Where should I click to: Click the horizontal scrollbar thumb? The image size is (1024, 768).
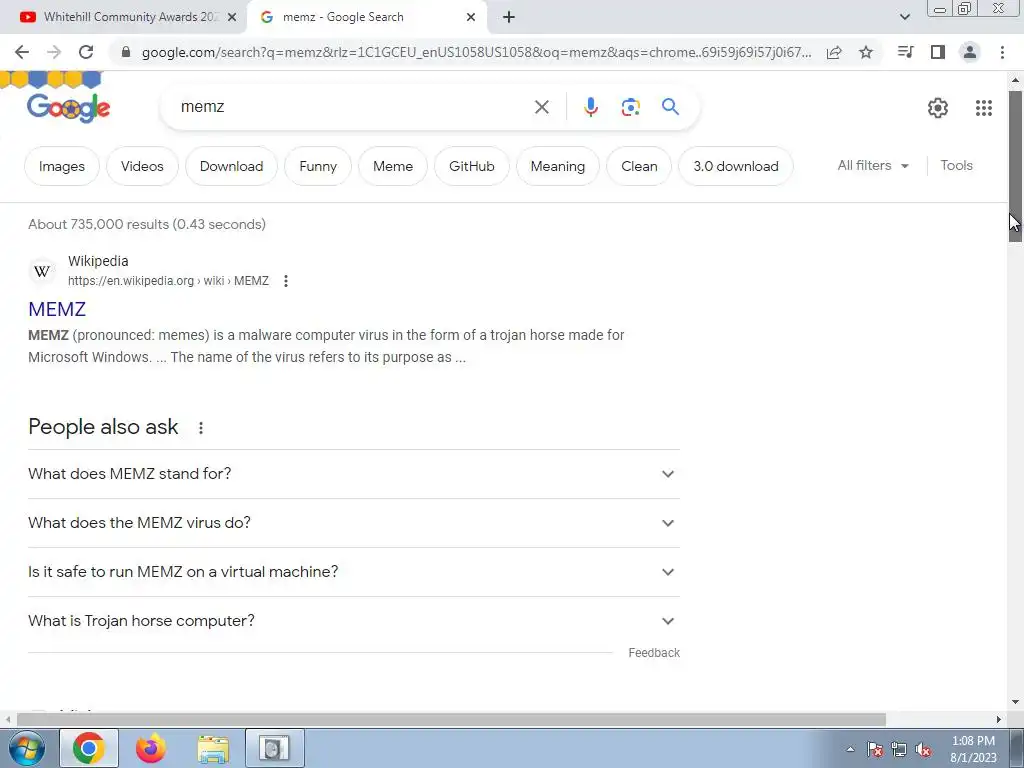pos(451,719)
